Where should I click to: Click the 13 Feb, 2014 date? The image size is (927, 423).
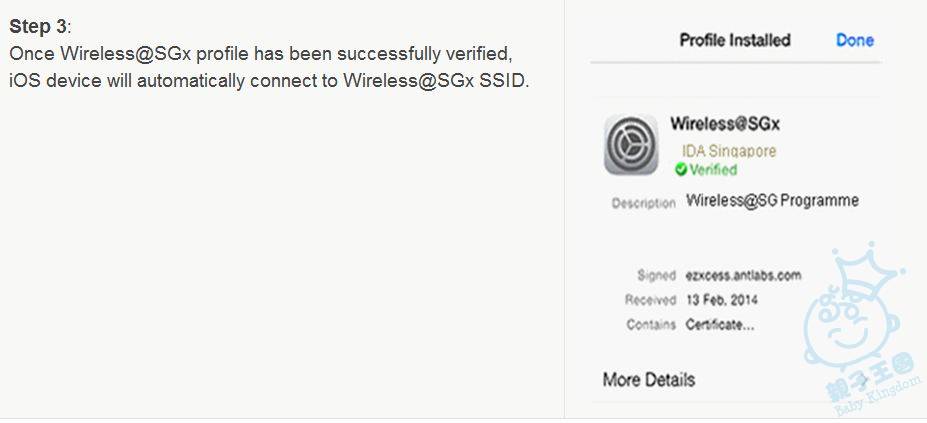721,300
